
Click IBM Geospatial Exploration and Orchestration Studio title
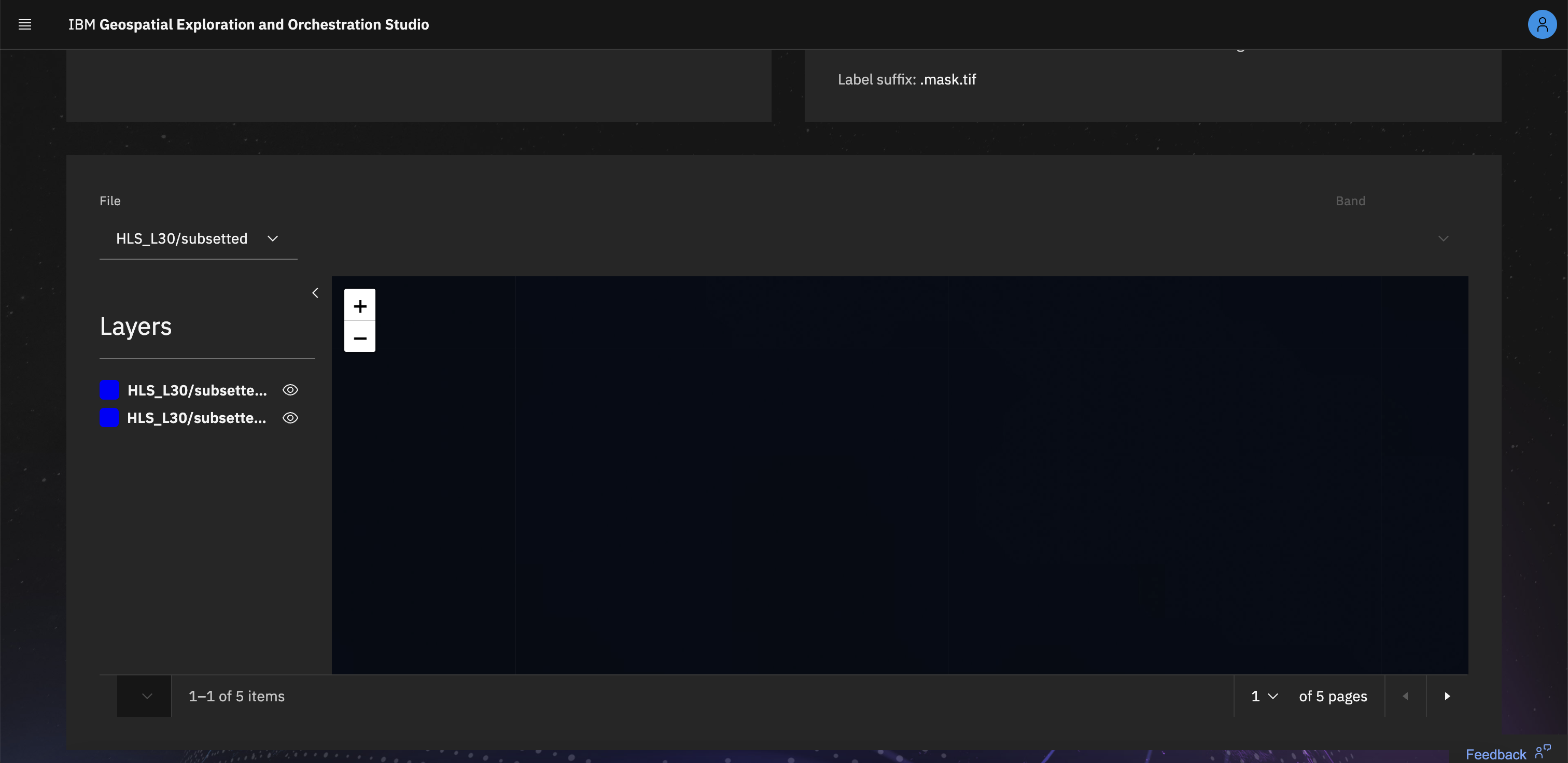point(248,24)
